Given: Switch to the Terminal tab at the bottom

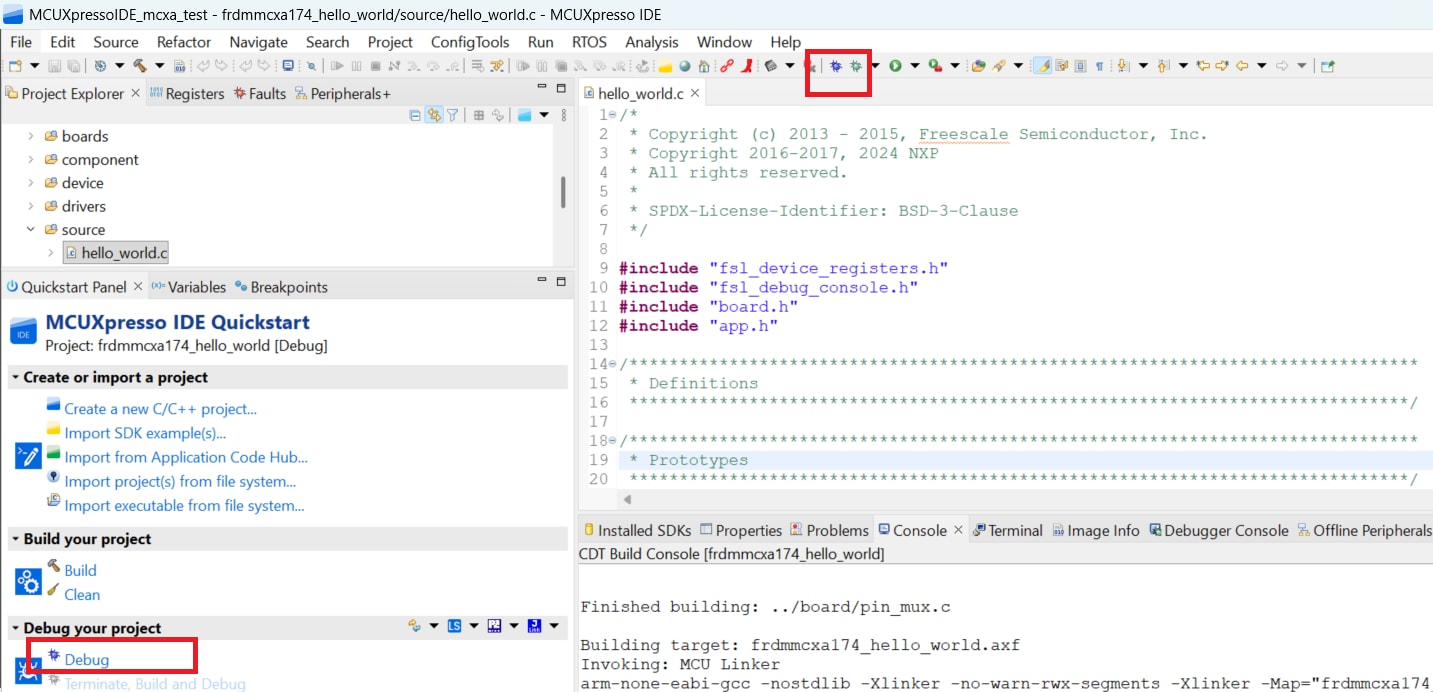Looking at the screenshot, I should tap(1015, 530).
